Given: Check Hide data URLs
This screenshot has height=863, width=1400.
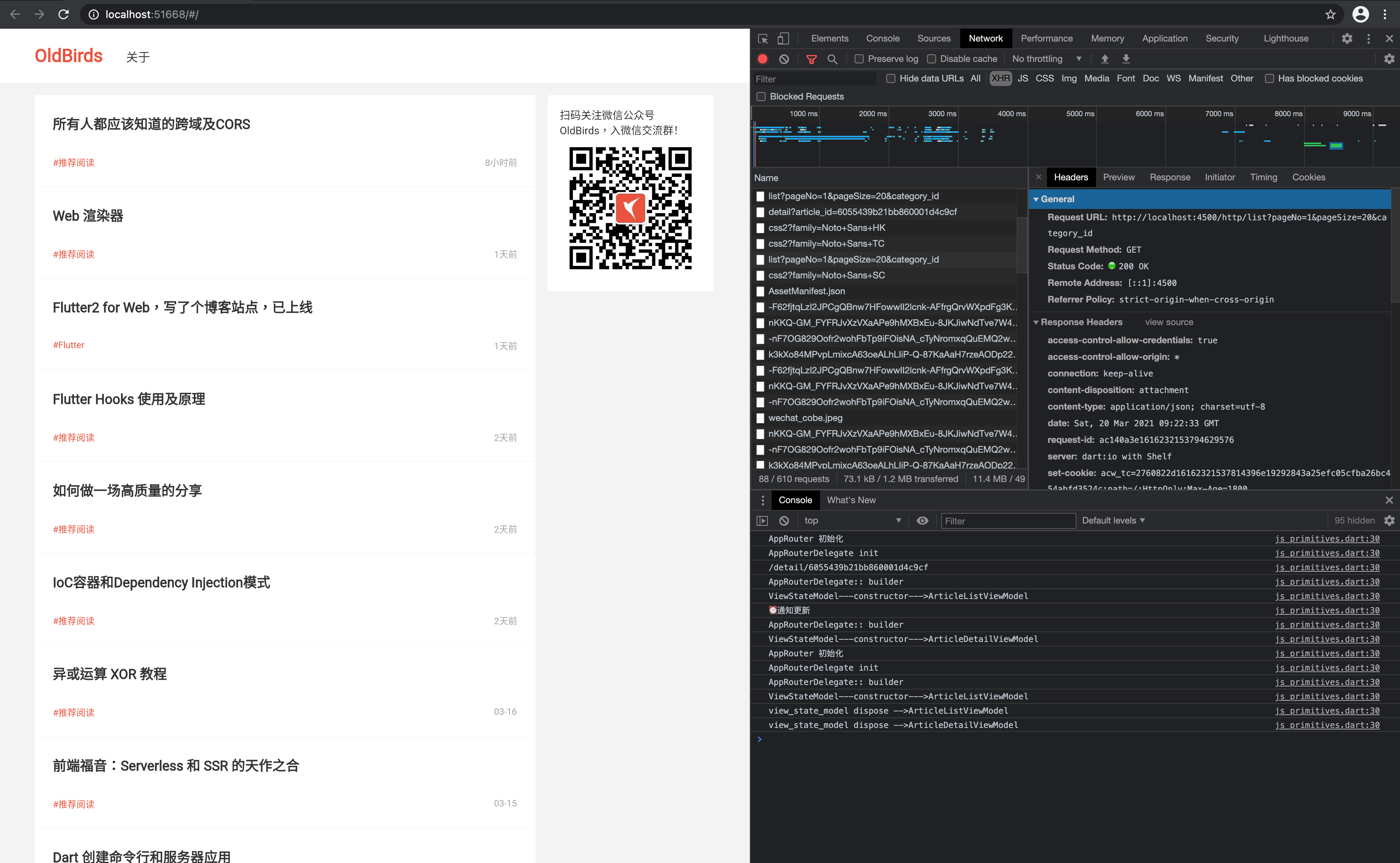Looking at the screenshot, I should click(890, 78).
